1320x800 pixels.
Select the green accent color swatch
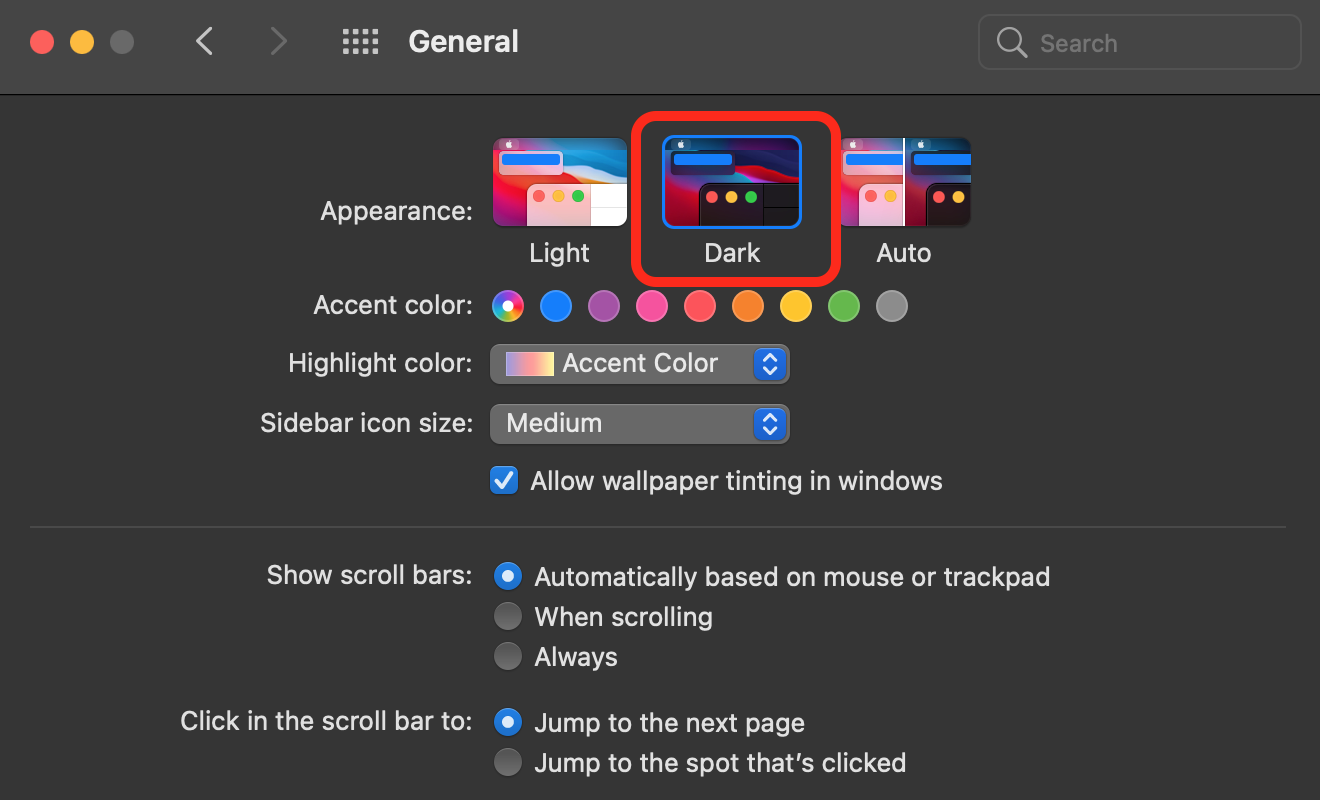pos(843,306)
